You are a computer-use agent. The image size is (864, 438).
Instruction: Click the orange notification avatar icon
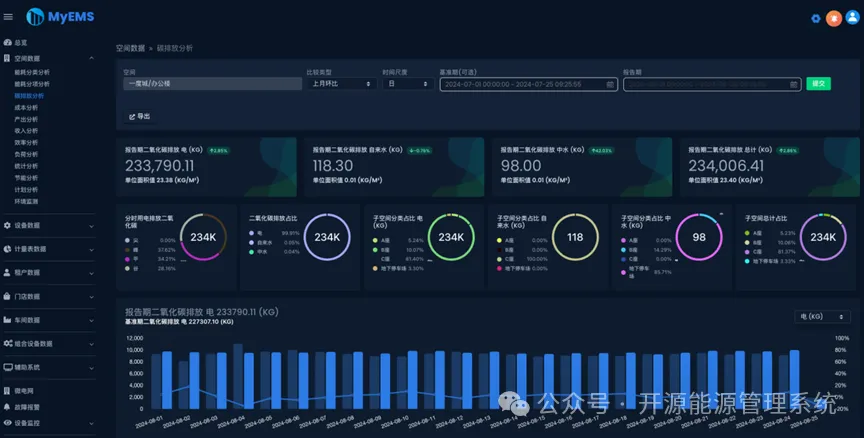(834, 18)
